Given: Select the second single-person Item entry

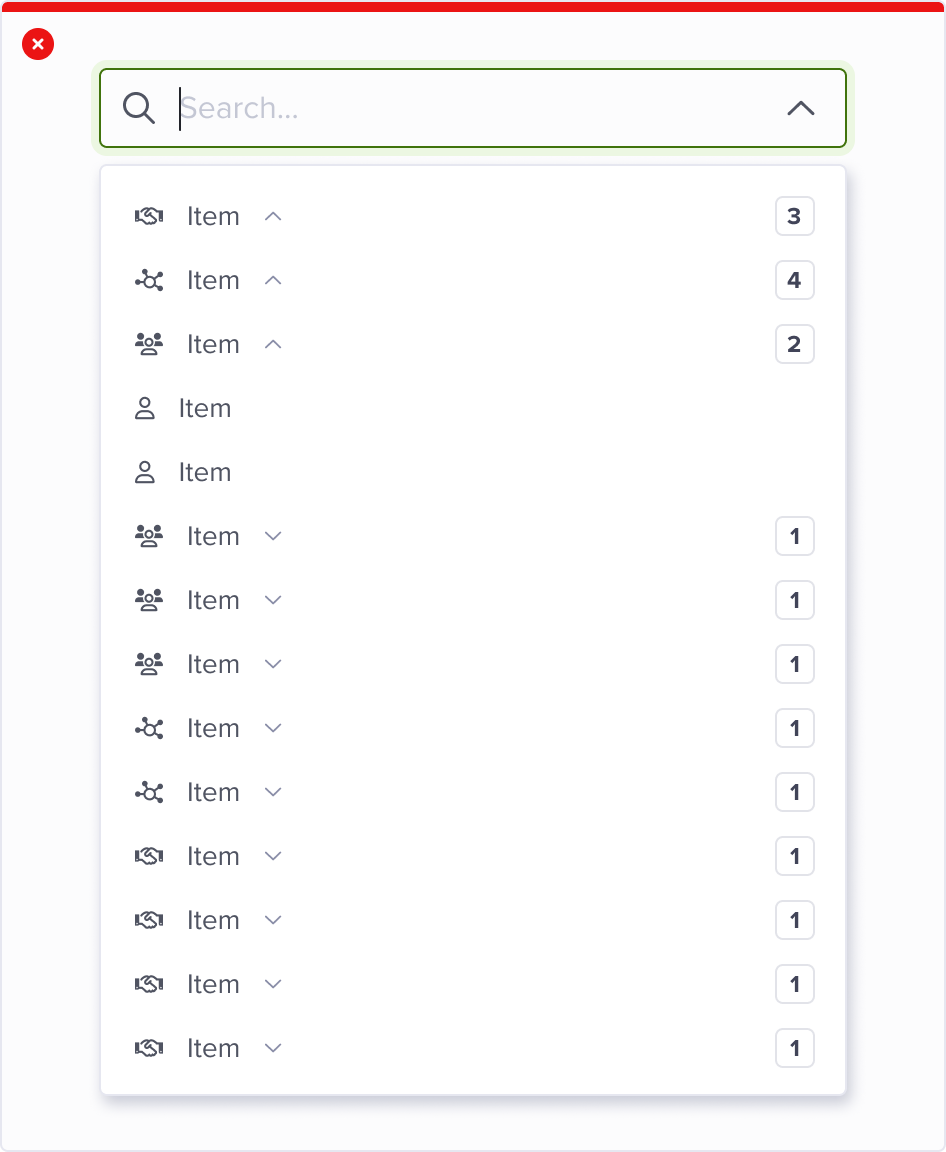Looking at the screenshot, I should tap(205, 472).
